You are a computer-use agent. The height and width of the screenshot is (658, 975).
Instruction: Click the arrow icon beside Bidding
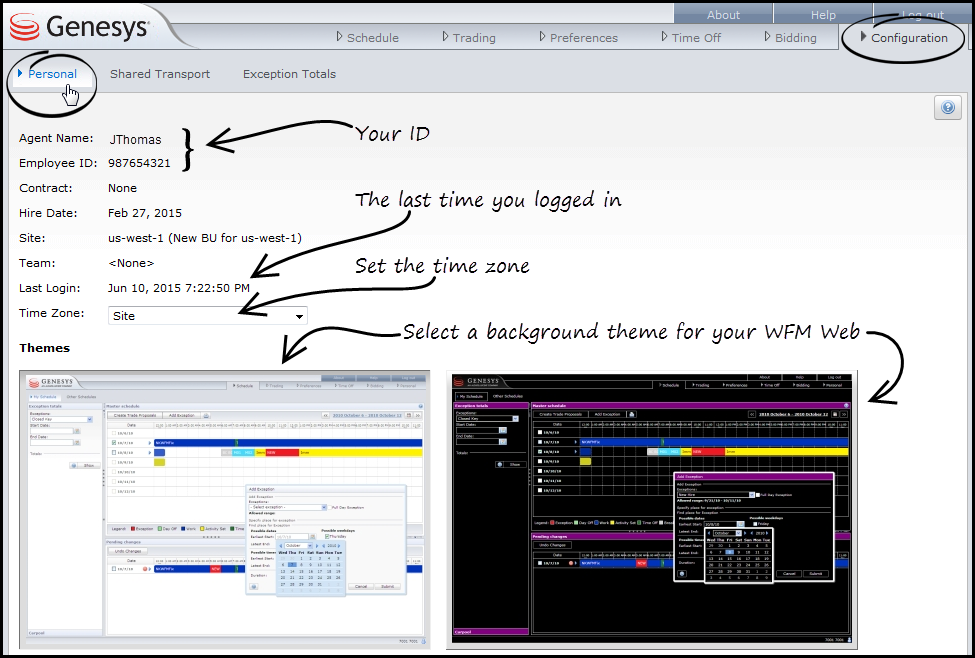pos(767,37)
